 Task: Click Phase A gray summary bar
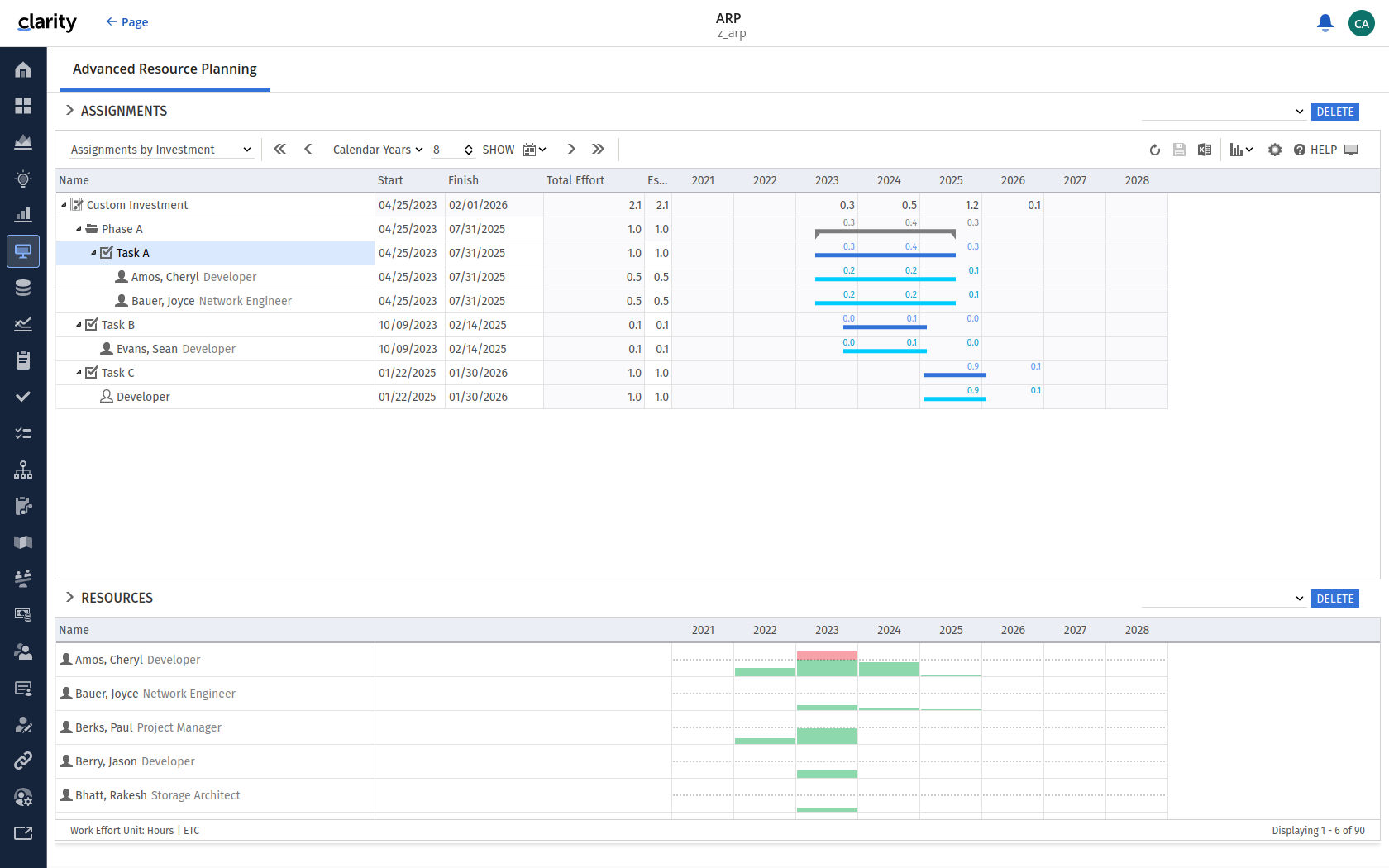click(x=885, y=232)
